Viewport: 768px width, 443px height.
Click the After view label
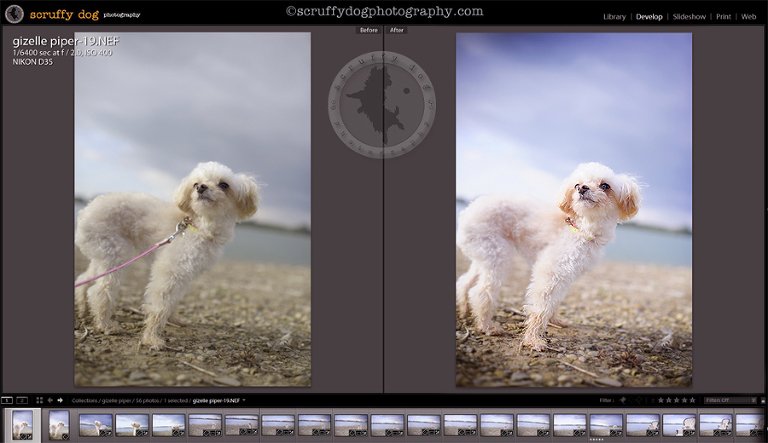coord(397,30)
